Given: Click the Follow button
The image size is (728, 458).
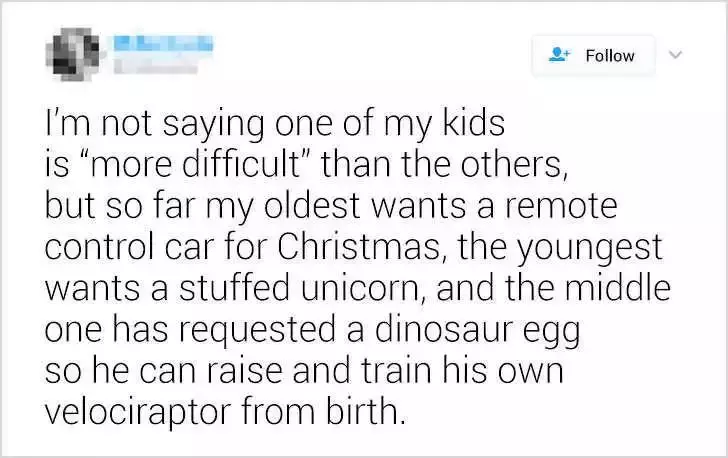Looking at the screenshot, I should [593, 56].
